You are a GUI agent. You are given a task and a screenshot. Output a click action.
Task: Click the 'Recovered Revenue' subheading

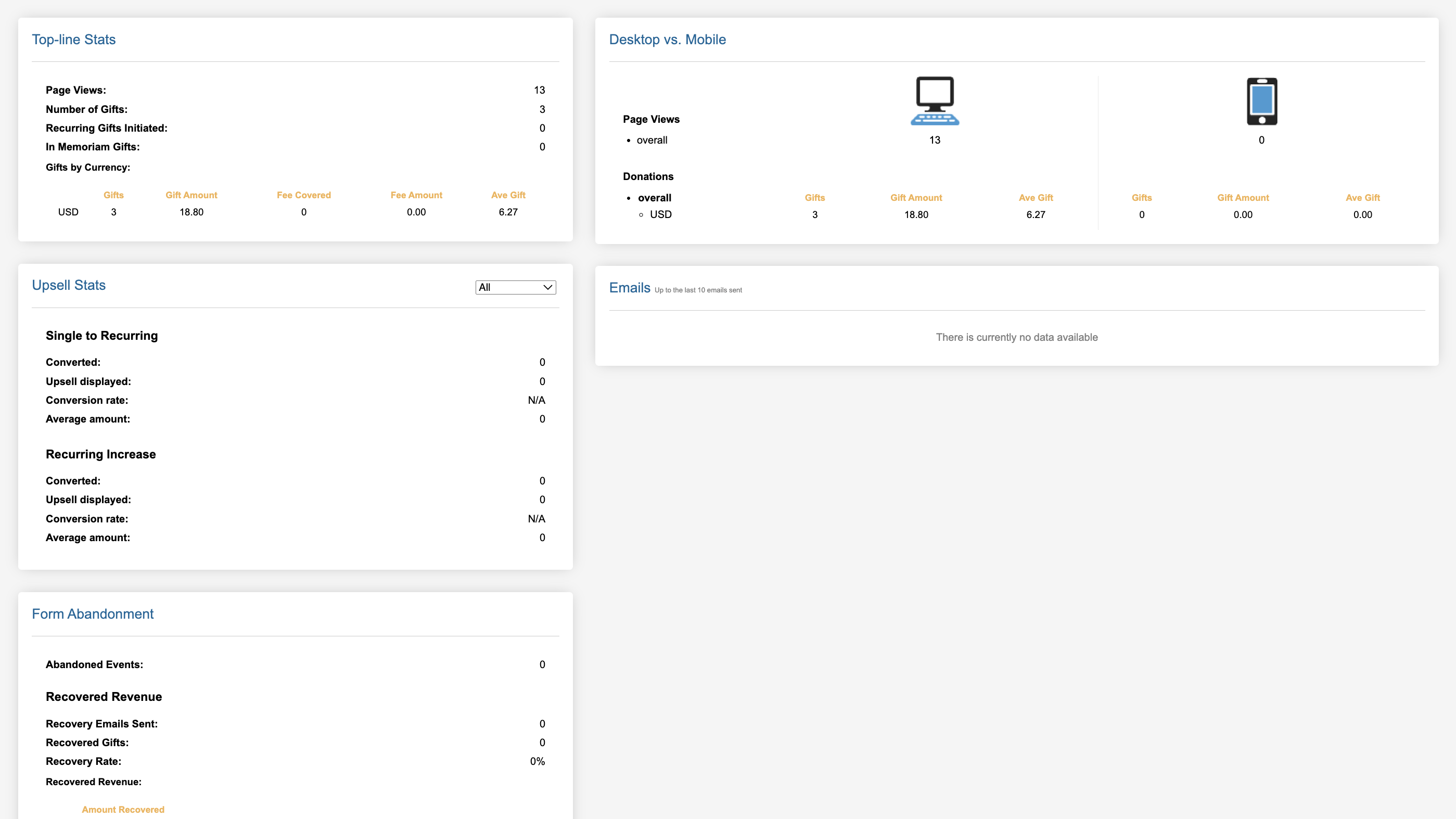coord(104,696)
